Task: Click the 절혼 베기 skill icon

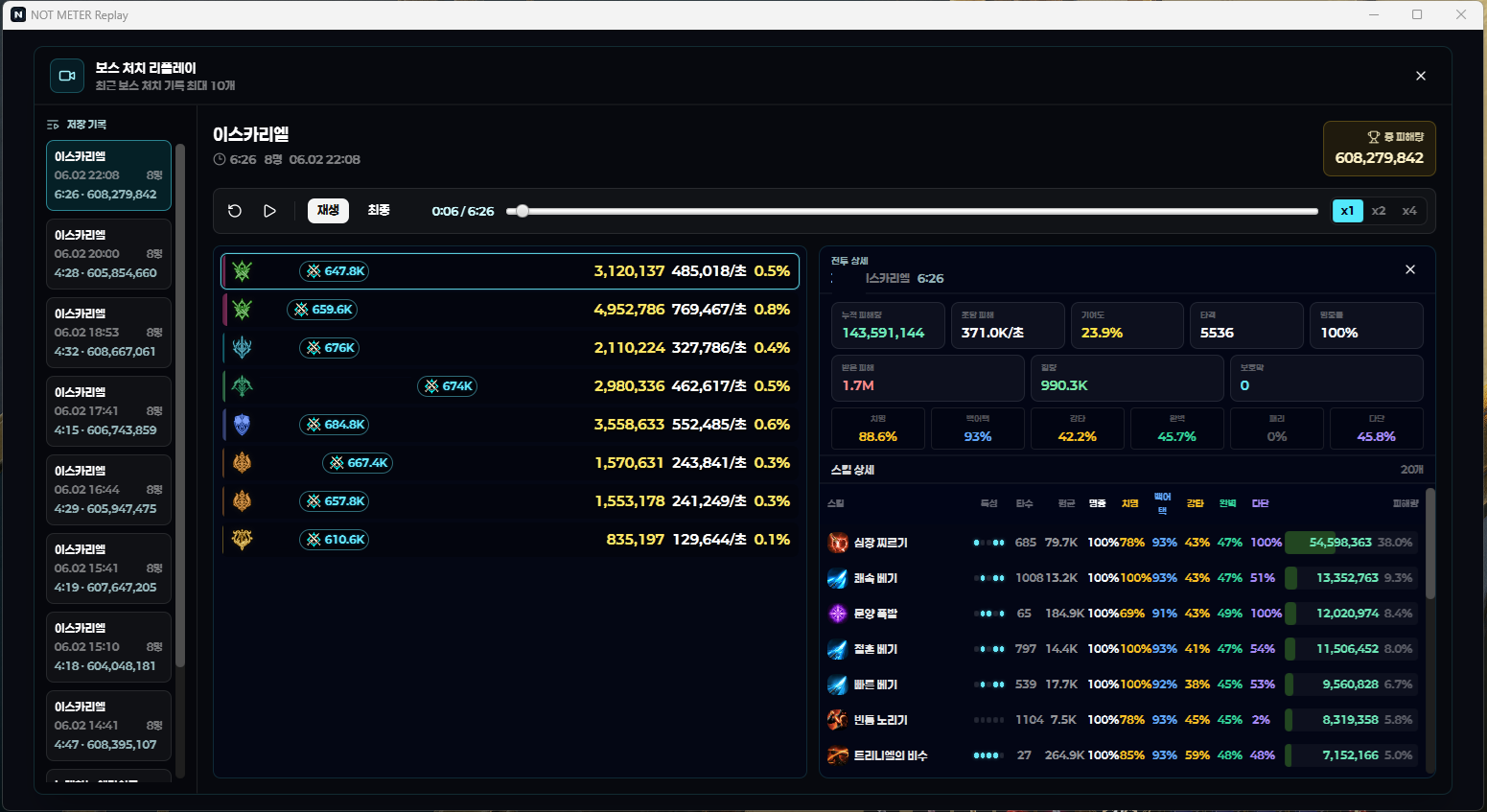Action: tap(838, 649)
